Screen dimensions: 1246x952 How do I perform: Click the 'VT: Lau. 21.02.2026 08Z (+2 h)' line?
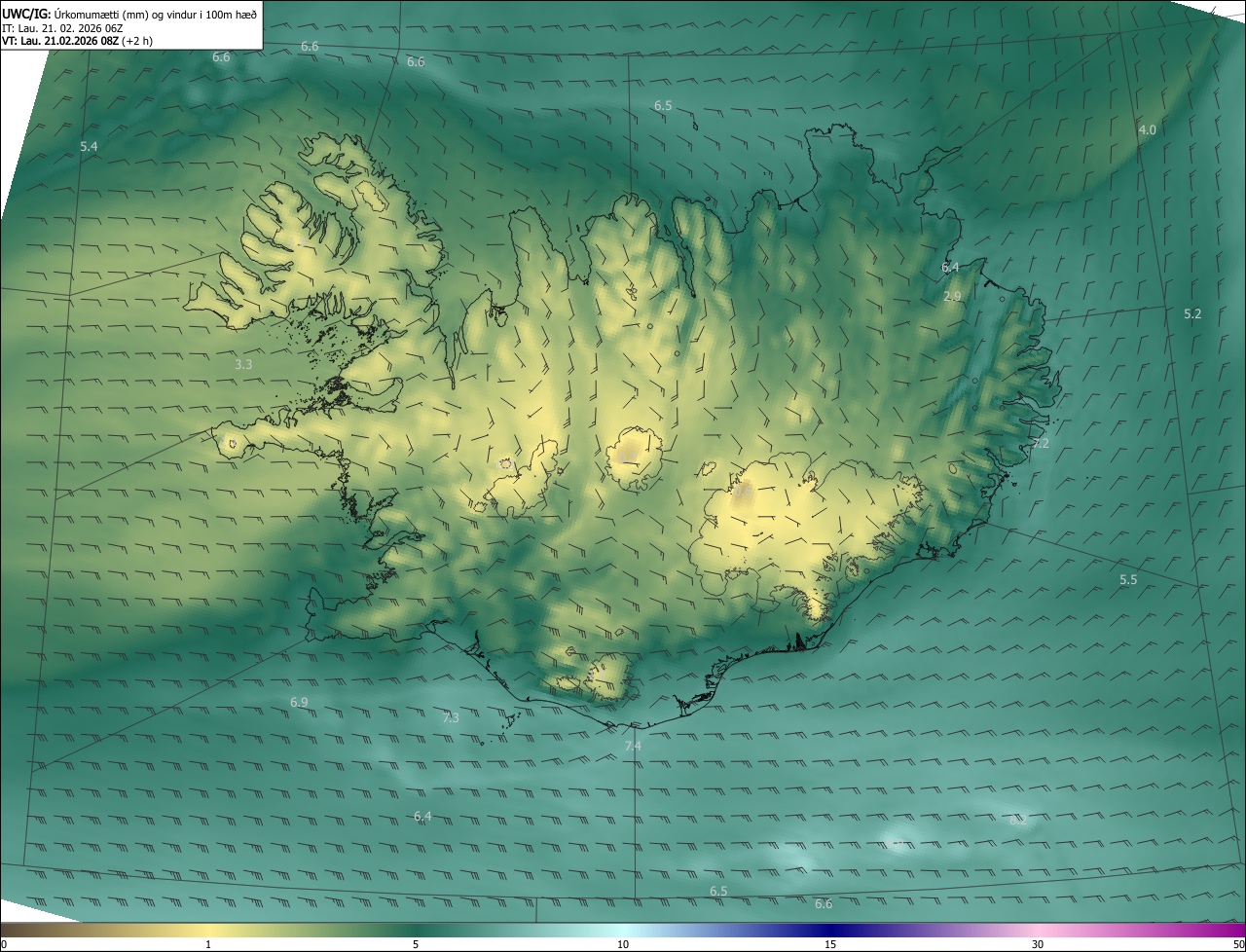(78, 41)
